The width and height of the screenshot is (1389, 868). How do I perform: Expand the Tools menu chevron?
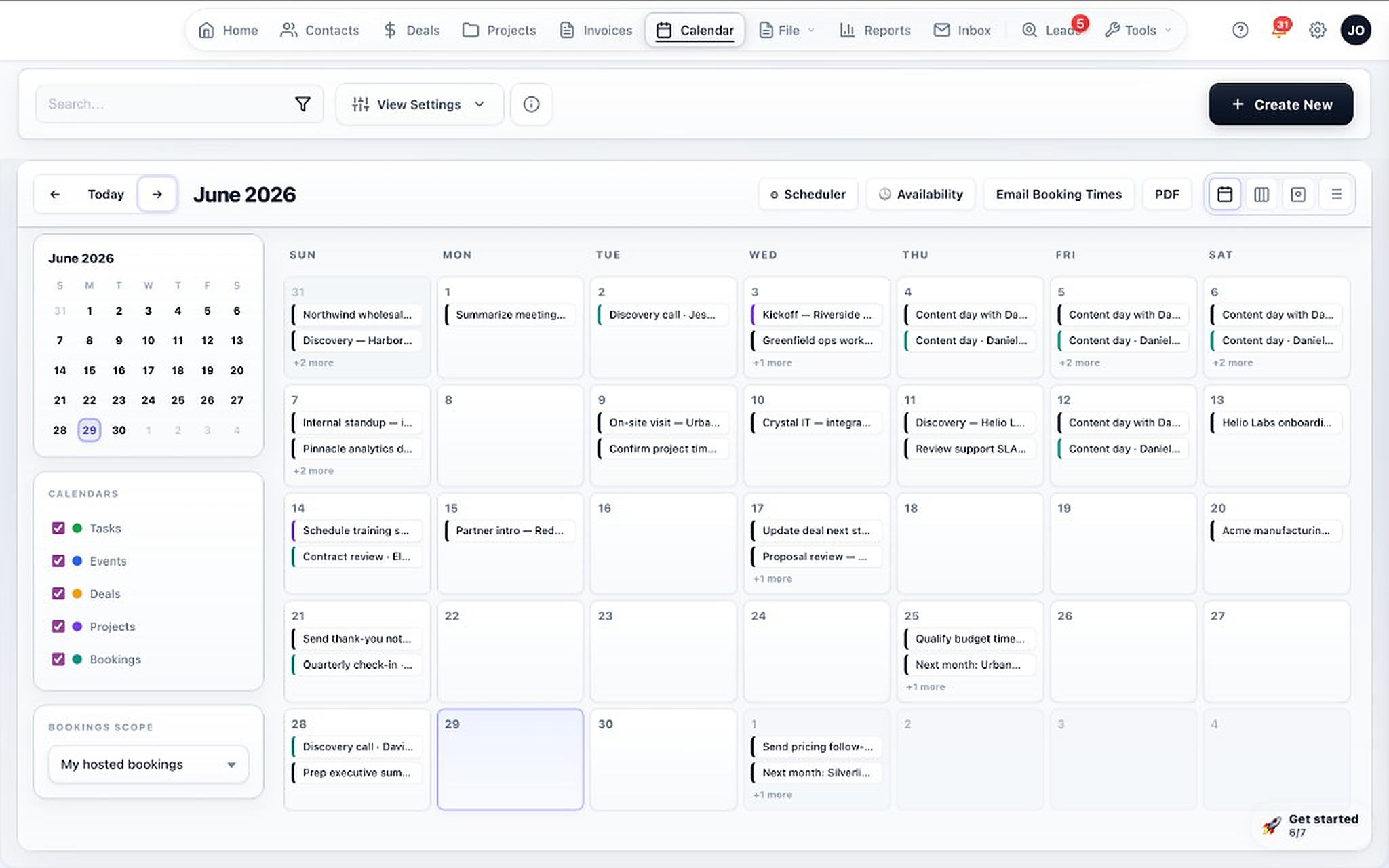pyautogui.click(x=1168, y=31)
